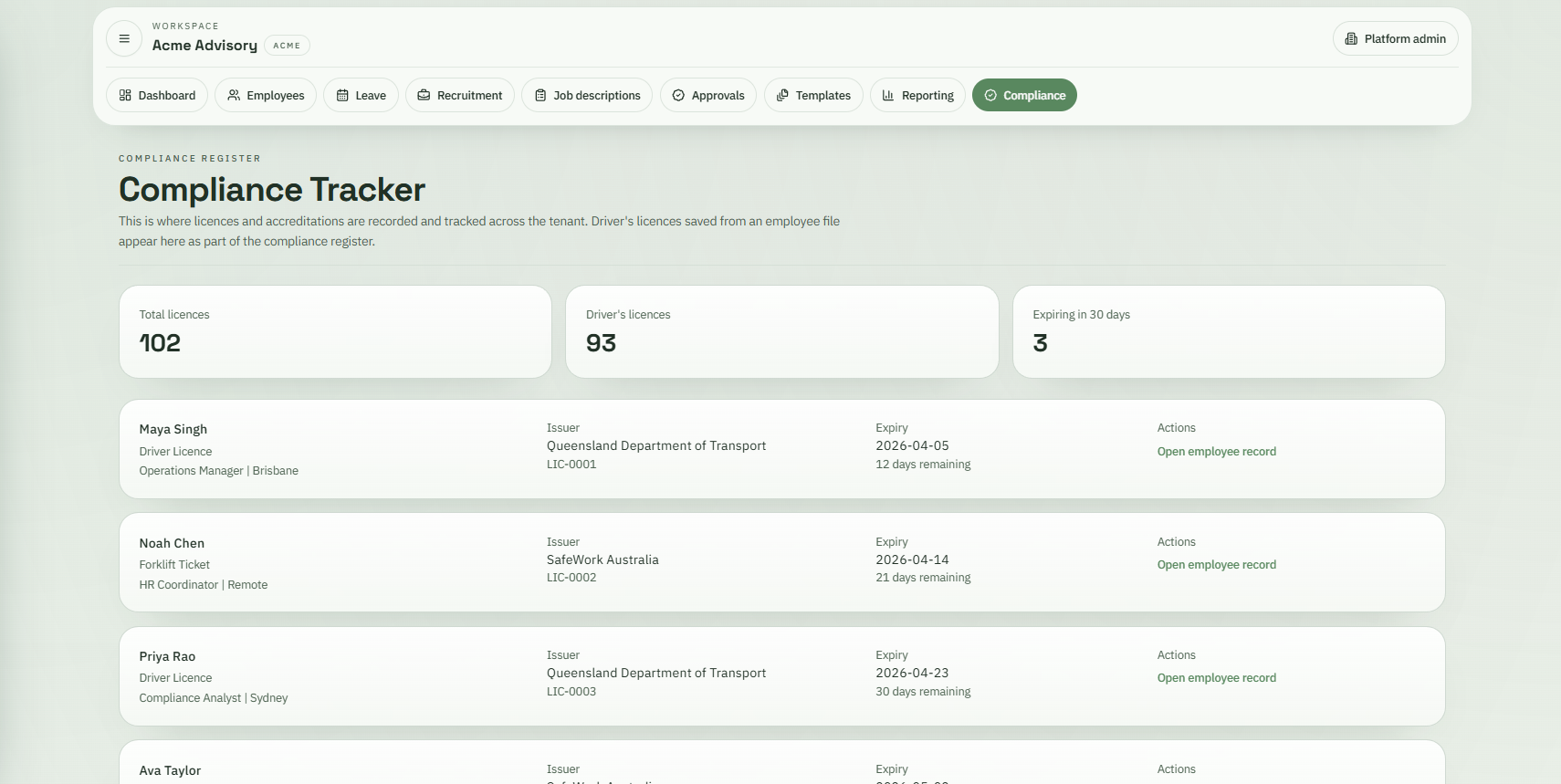Open the Job descriptions tab

click(587, 95)
